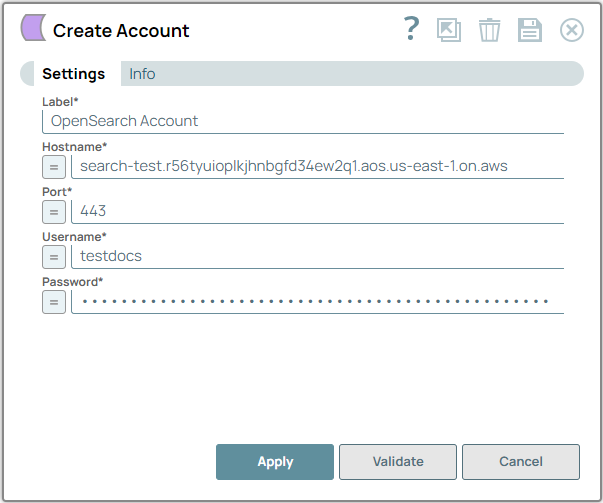The image size is (603, 503).
Task: Toggle expression mode for Port field
Action: 54,212
